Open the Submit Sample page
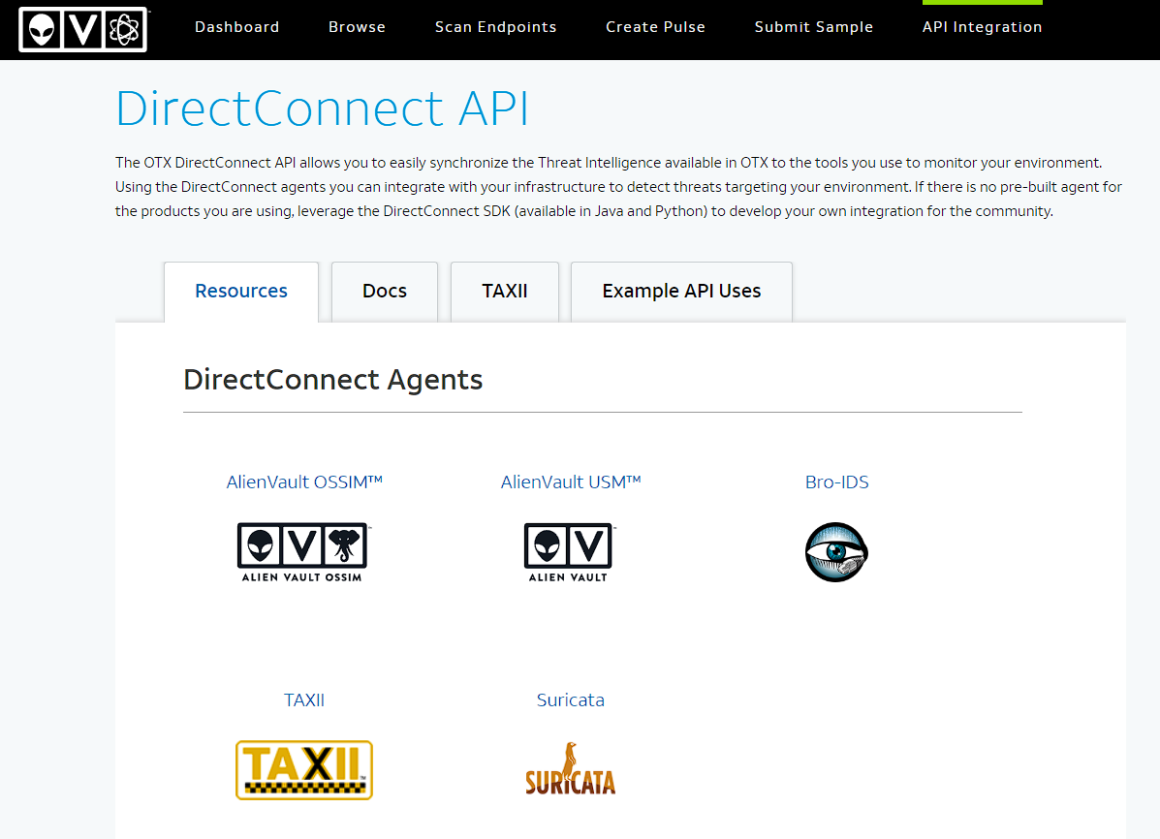This screenshot has width=1160, height=839. pos(813,27)
